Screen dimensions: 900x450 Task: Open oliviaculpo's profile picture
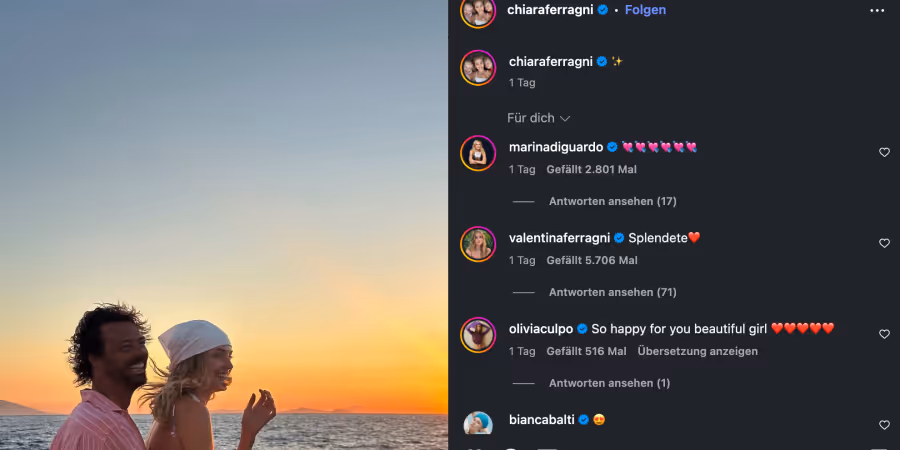coord(478,335)
